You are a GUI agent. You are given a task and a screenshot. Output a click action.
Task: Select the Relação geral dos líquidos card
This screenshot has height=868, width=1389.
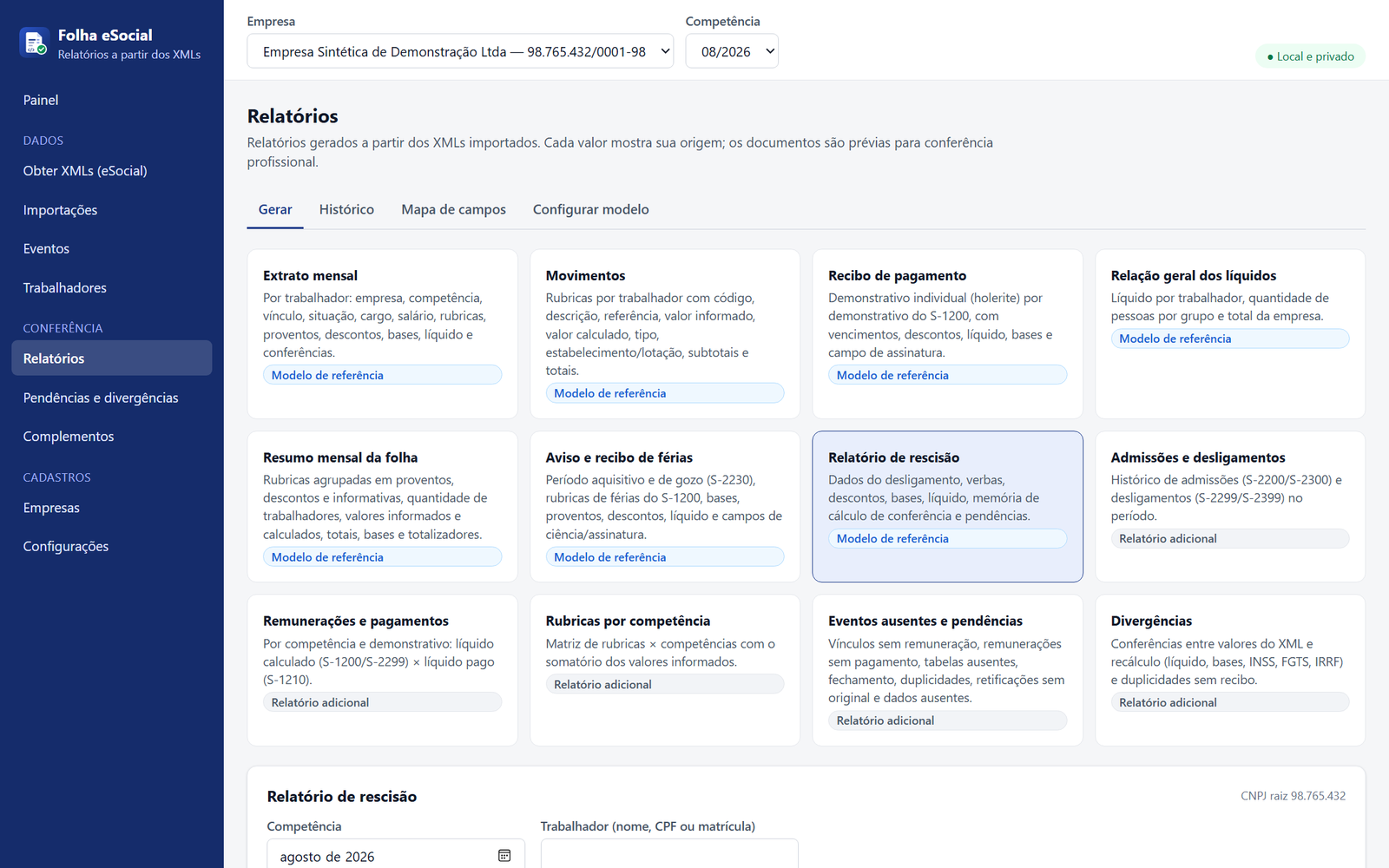tap(1230, 334)
